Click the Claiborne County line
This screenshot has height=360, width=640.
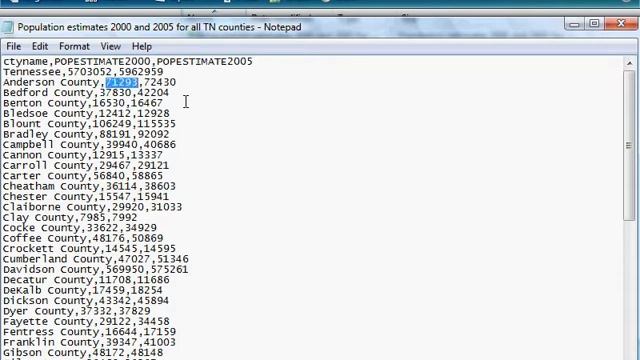click(93, 207)
